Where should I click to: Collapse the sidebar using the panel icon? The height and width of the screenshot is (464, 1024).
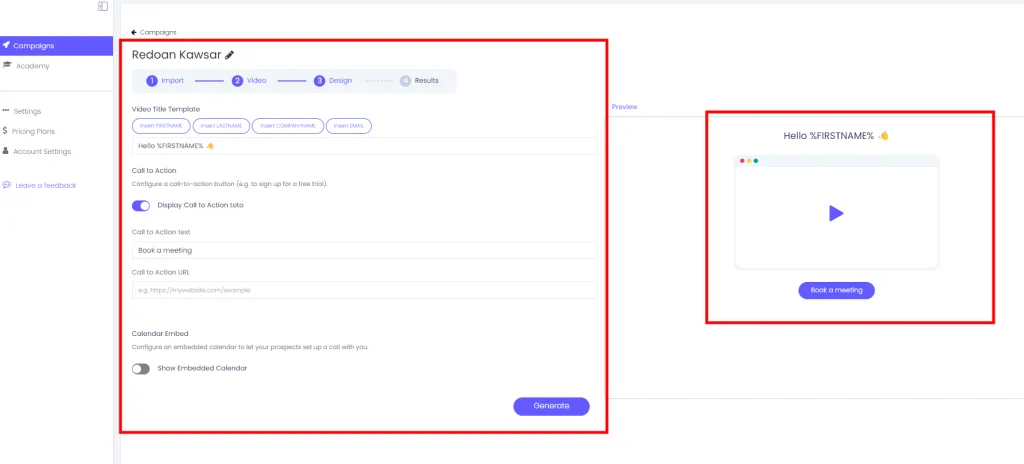click(x=103, y=7)
